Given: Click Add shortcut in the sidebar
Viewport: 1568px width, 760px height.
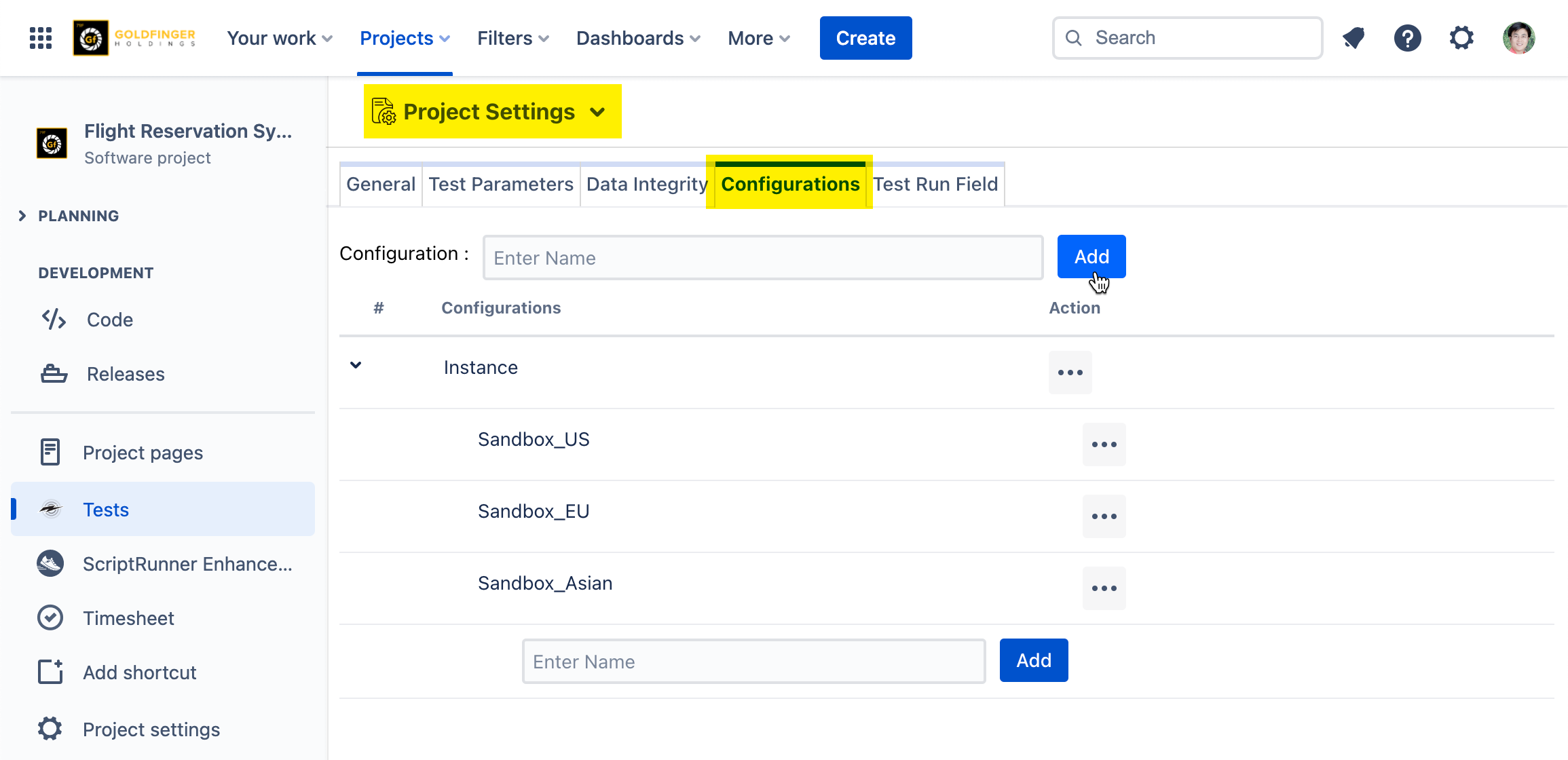Looking at the screenshot, I should (x=139, y=672).
